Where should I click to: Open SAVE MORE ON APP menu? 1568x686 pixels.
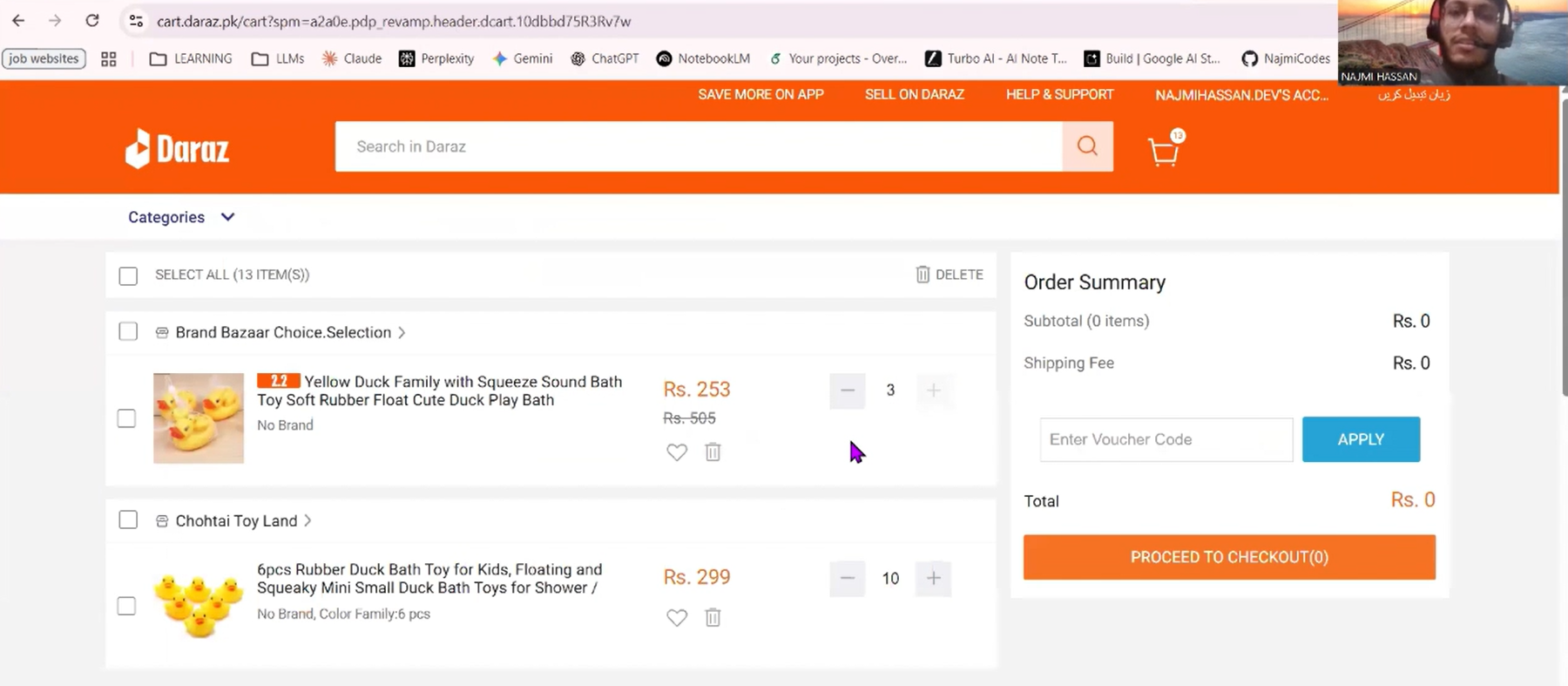tap(760, 94)
